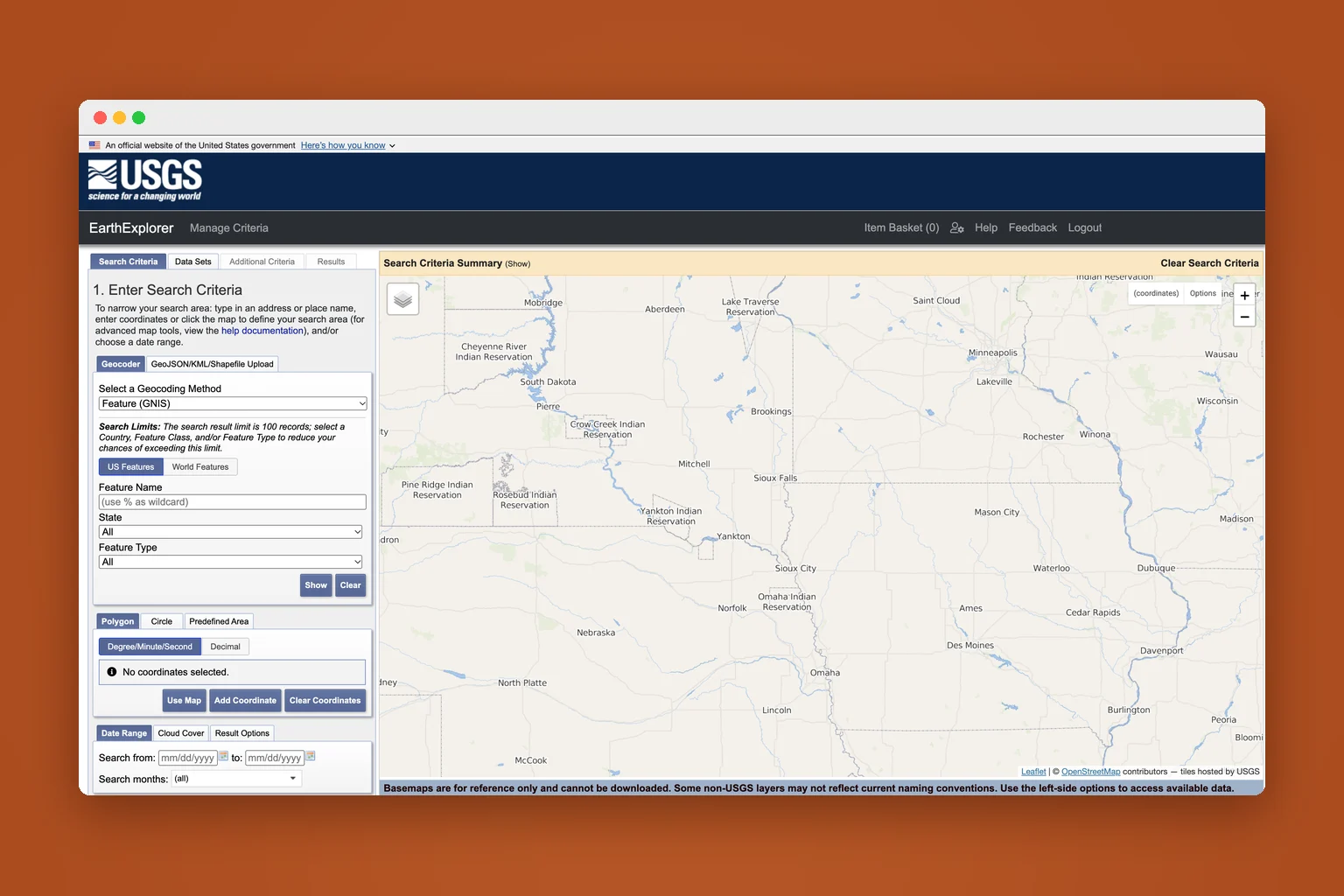
Task: Select the US Features toggle
Action: (130, 467)
